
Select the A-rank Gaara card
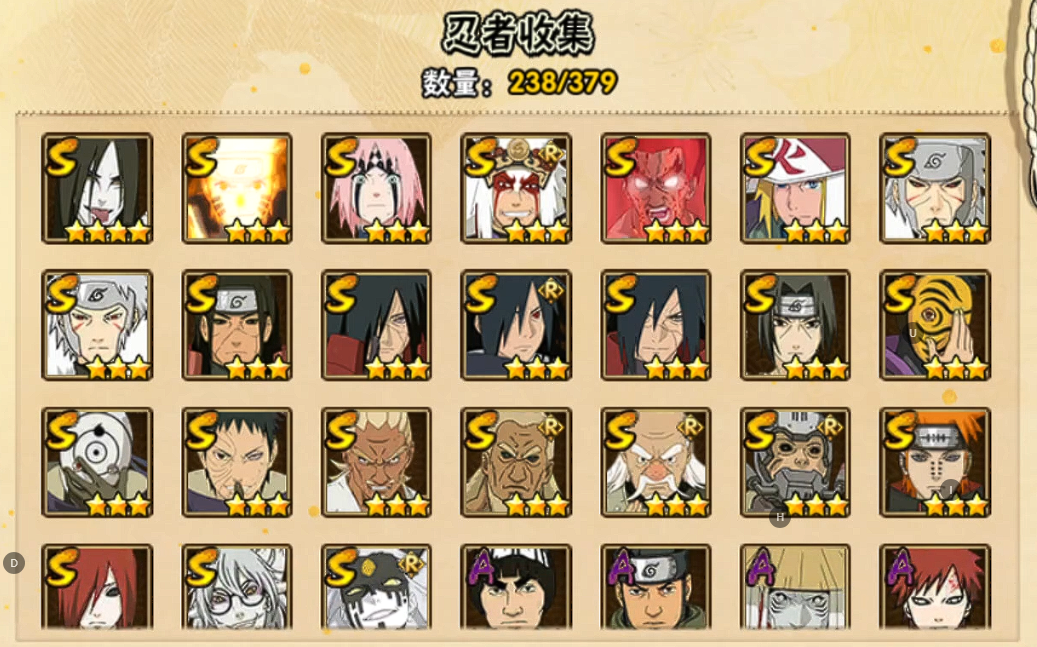[935, 587]
